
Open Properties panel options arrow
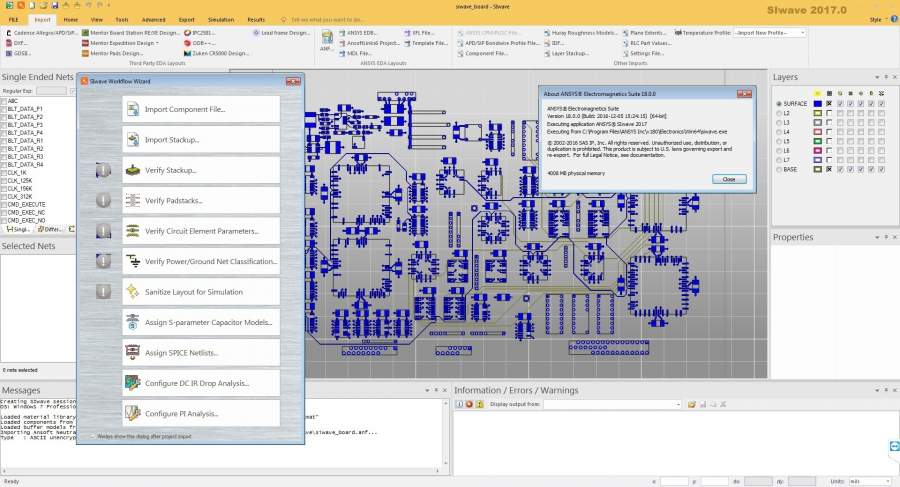point(877,237)
